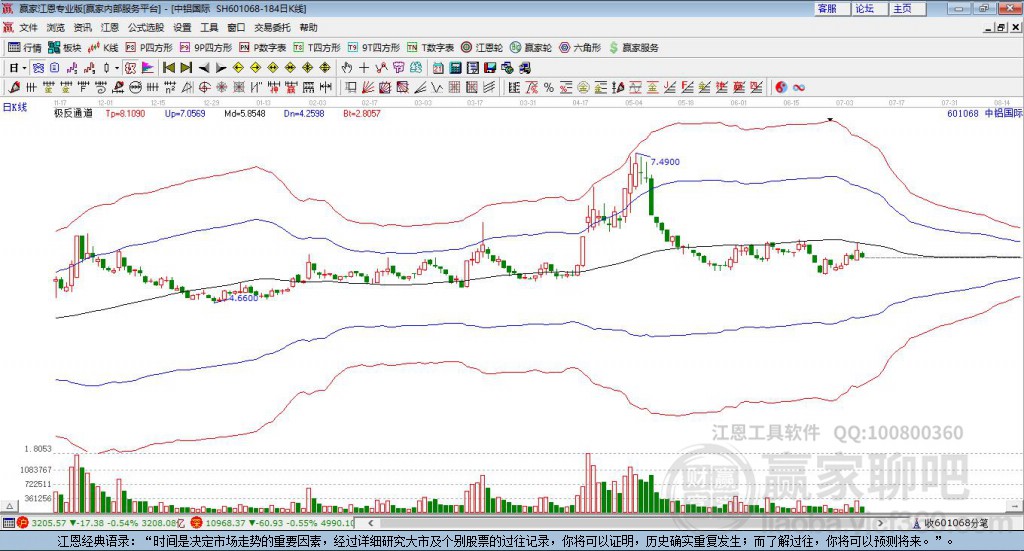Click the percent % tool icon
Image resolution: width=1024 pixels, height=551 pixels.
[x=549, y=87]
